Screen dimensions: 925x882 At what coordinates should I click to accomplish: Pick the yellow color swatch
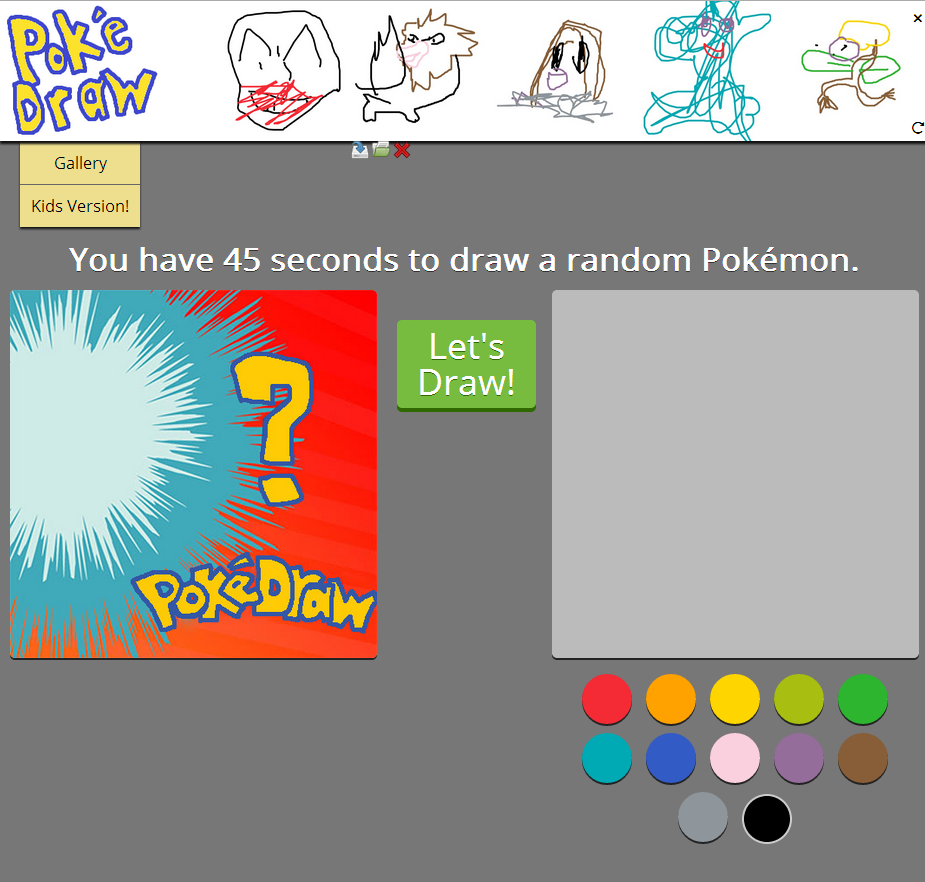[x=735, y=699]
